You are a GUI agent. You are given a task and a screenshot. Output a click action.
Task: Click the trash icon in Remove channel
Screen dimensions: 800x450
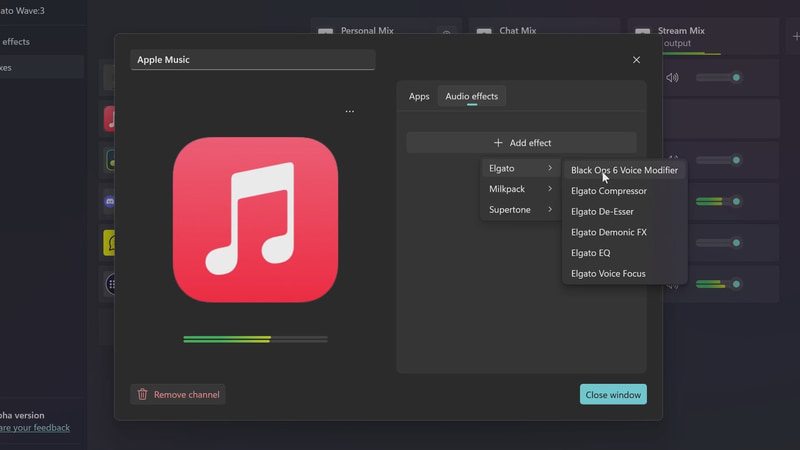(142, 394)
